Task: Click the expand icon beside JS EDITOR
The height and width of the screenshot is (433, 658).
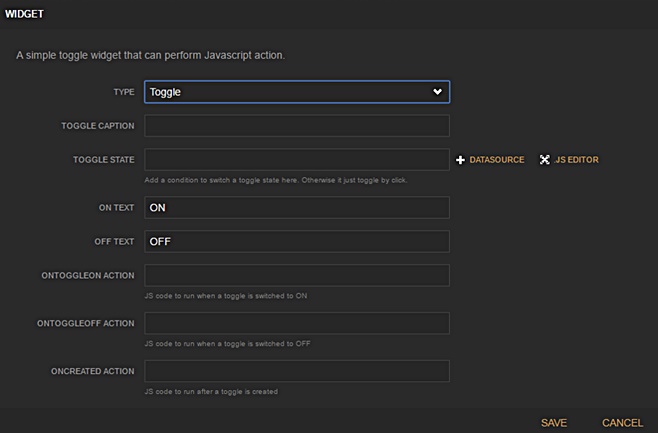Action: point(545,160)
